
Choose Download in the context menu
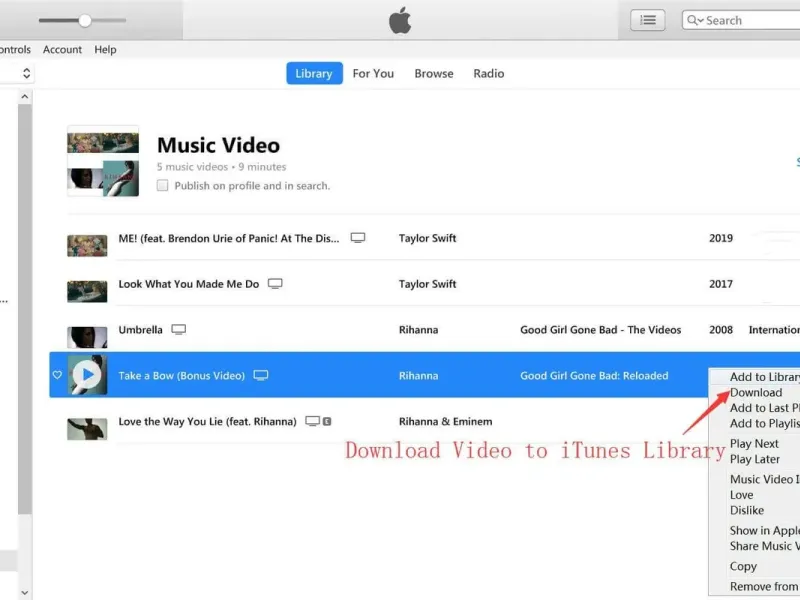tap(756, 392)
